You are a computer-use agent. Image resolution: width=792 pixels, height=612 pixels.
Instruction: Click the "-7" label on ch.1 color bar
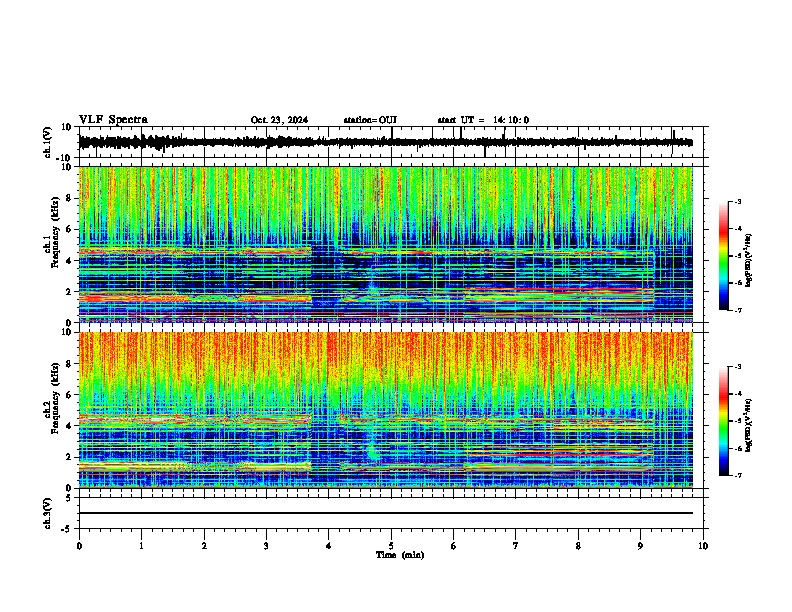point(737,311)
